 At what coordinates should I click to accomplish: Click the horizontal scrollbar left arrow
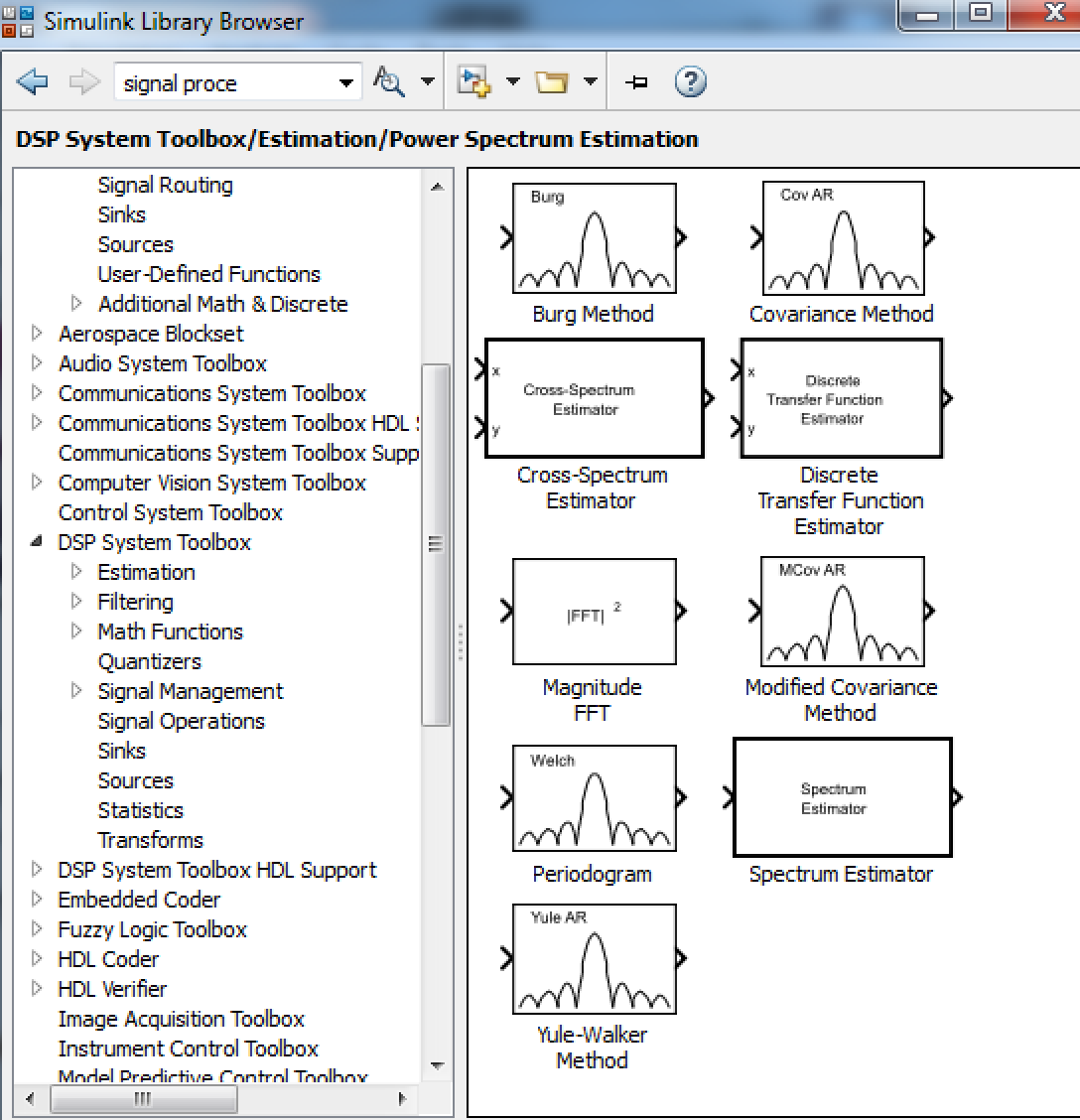(30, 1098)
